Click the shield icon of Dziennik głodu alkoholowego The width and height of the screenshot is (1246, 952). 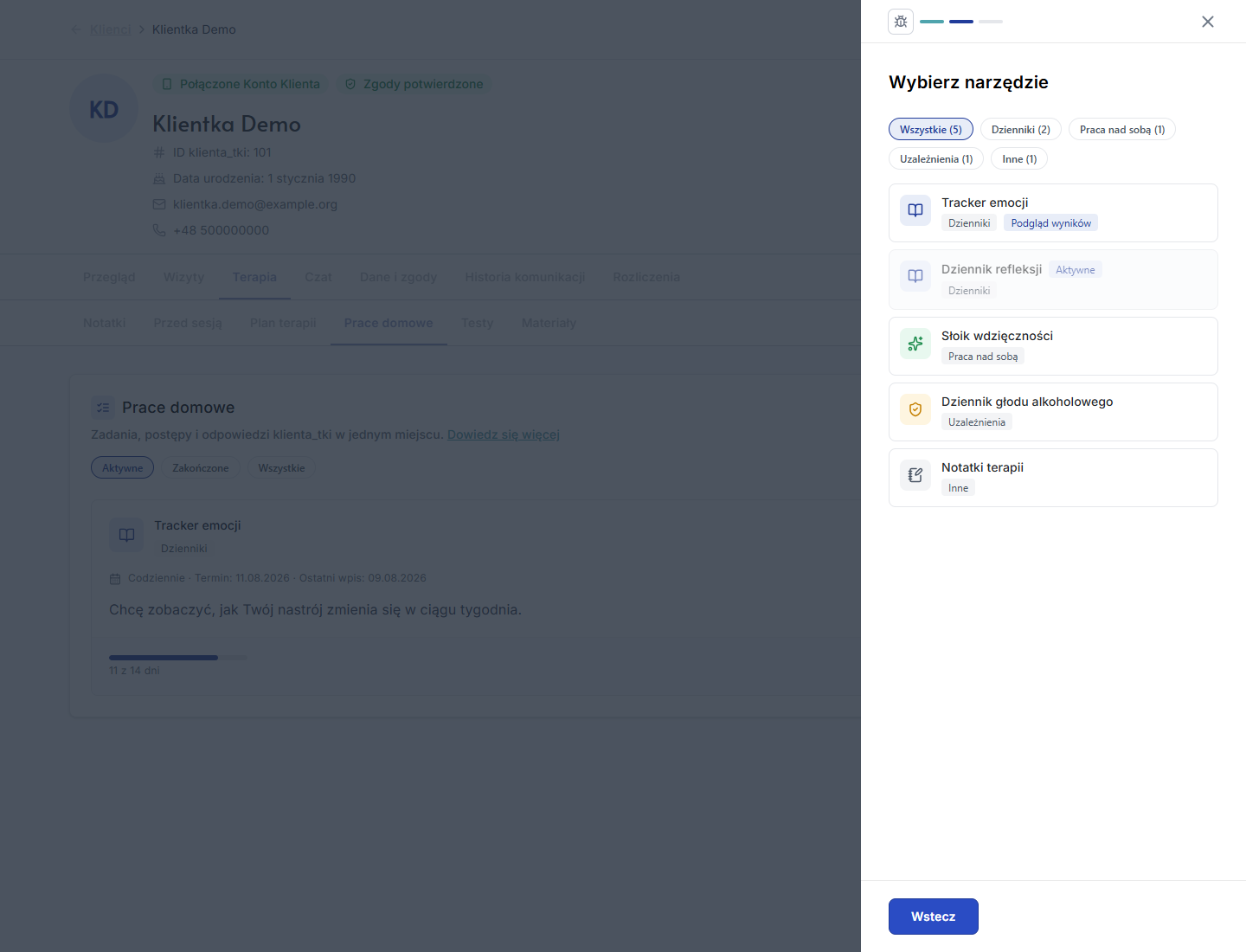pos(915,409)
